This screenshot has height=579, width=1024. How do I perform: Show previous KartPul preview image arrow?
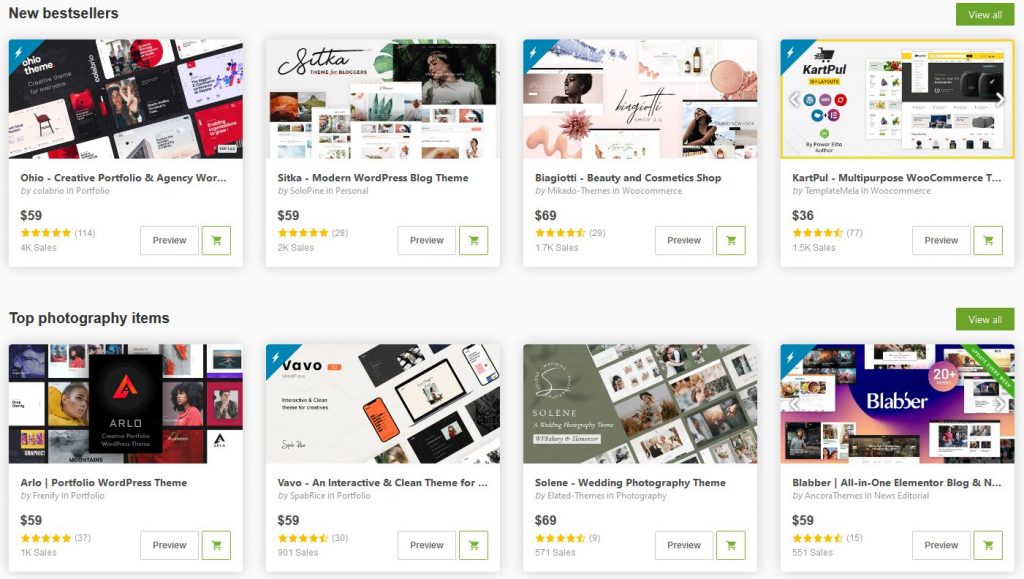[x=794, y=99]
